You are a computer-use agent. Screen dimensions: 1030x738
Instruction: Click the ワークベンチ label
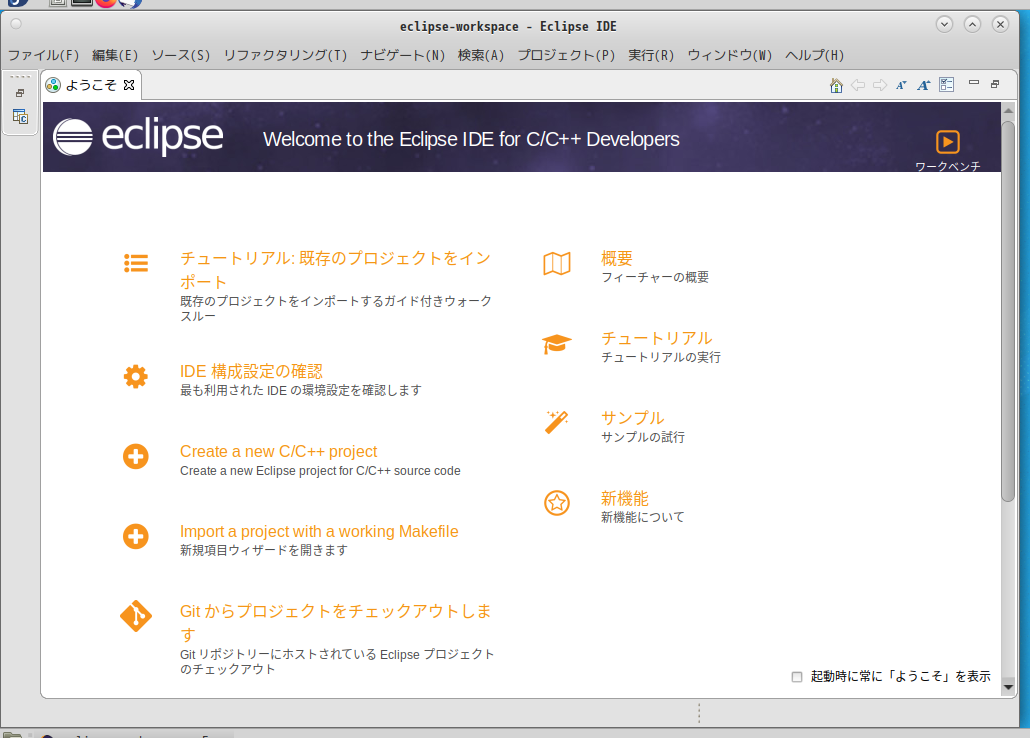tap(947, 166)
